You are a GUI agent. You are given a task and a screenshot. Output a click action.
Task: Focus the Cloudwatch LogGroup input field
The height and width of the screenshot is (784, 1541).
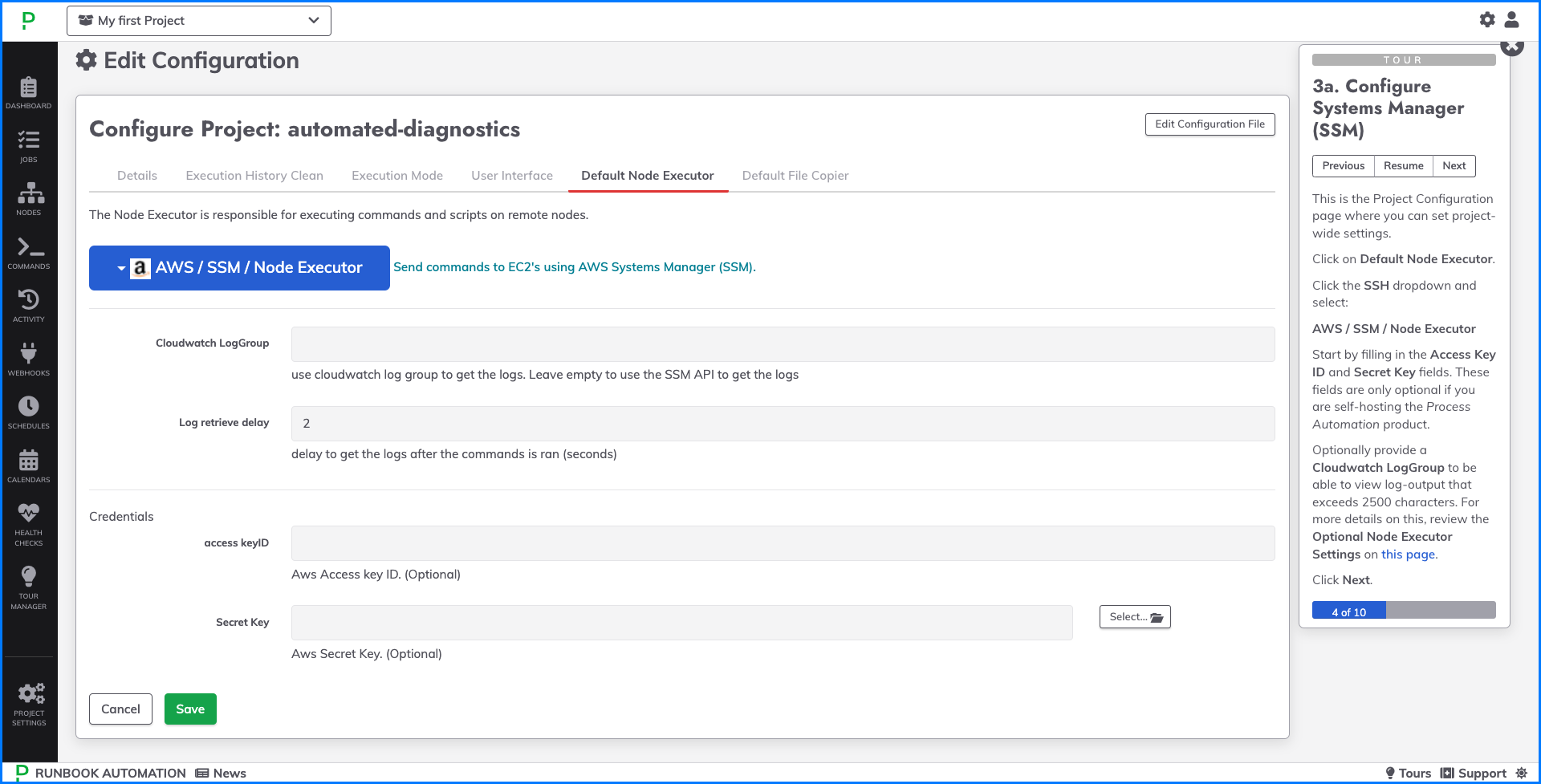(783, 344)
